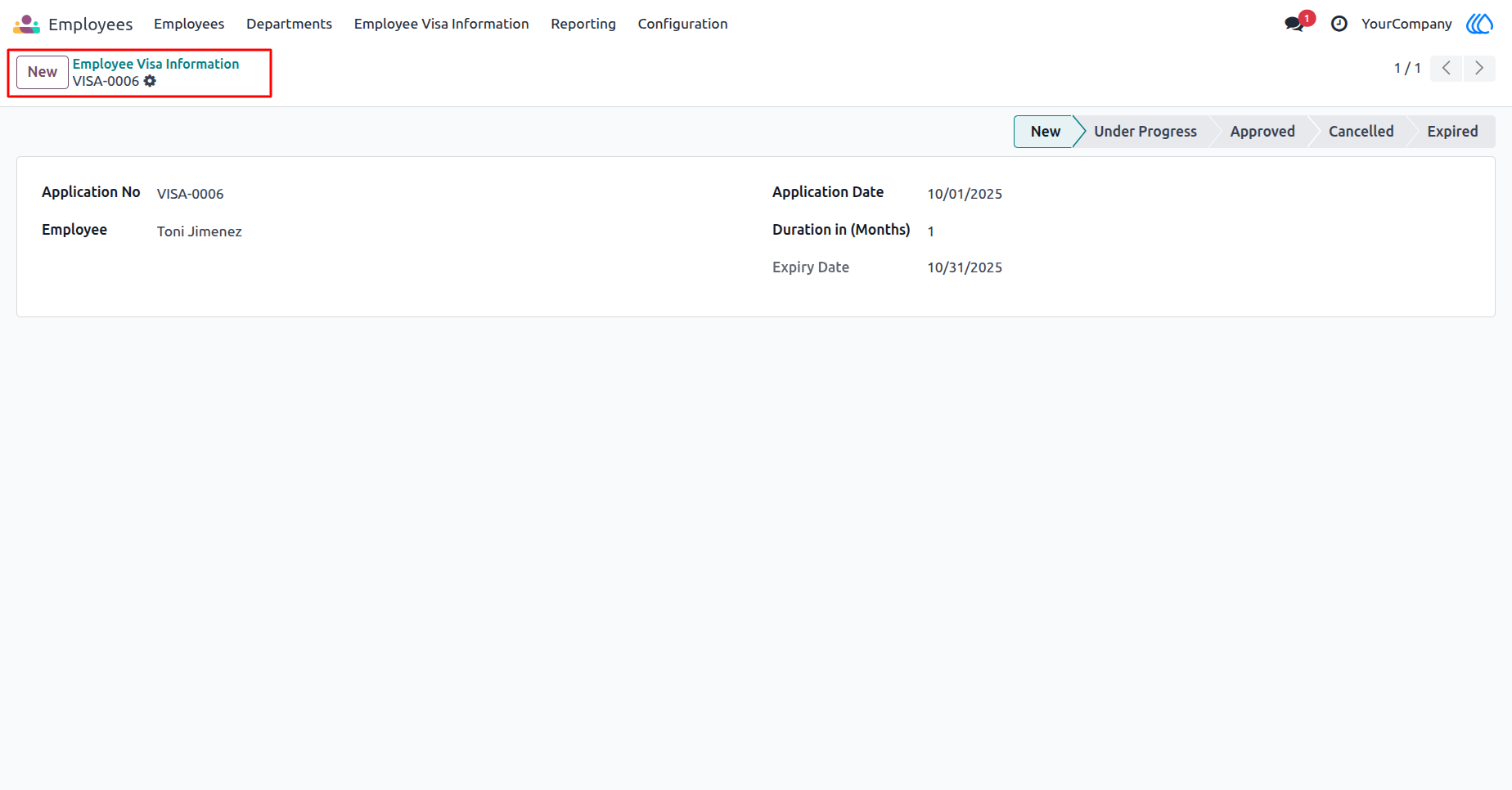1512x790 pixels.
Task: Open the Employee field Toni Jimenez
Action: click(x=200, y=231)
